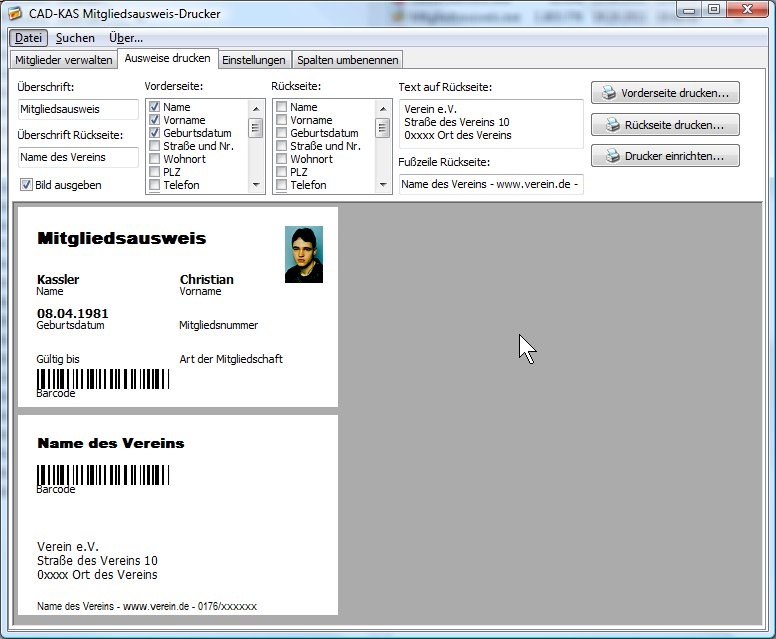Enable Wohnort in the Rückseite list

click(x=282, y=159)
